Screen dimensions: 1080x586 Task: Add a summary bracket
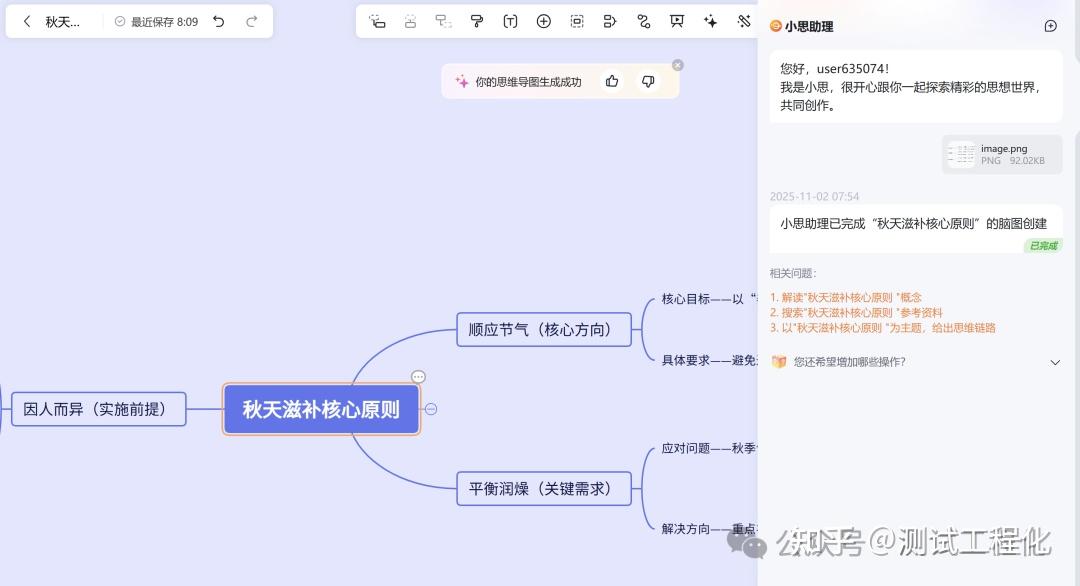(x=610, y=21)
